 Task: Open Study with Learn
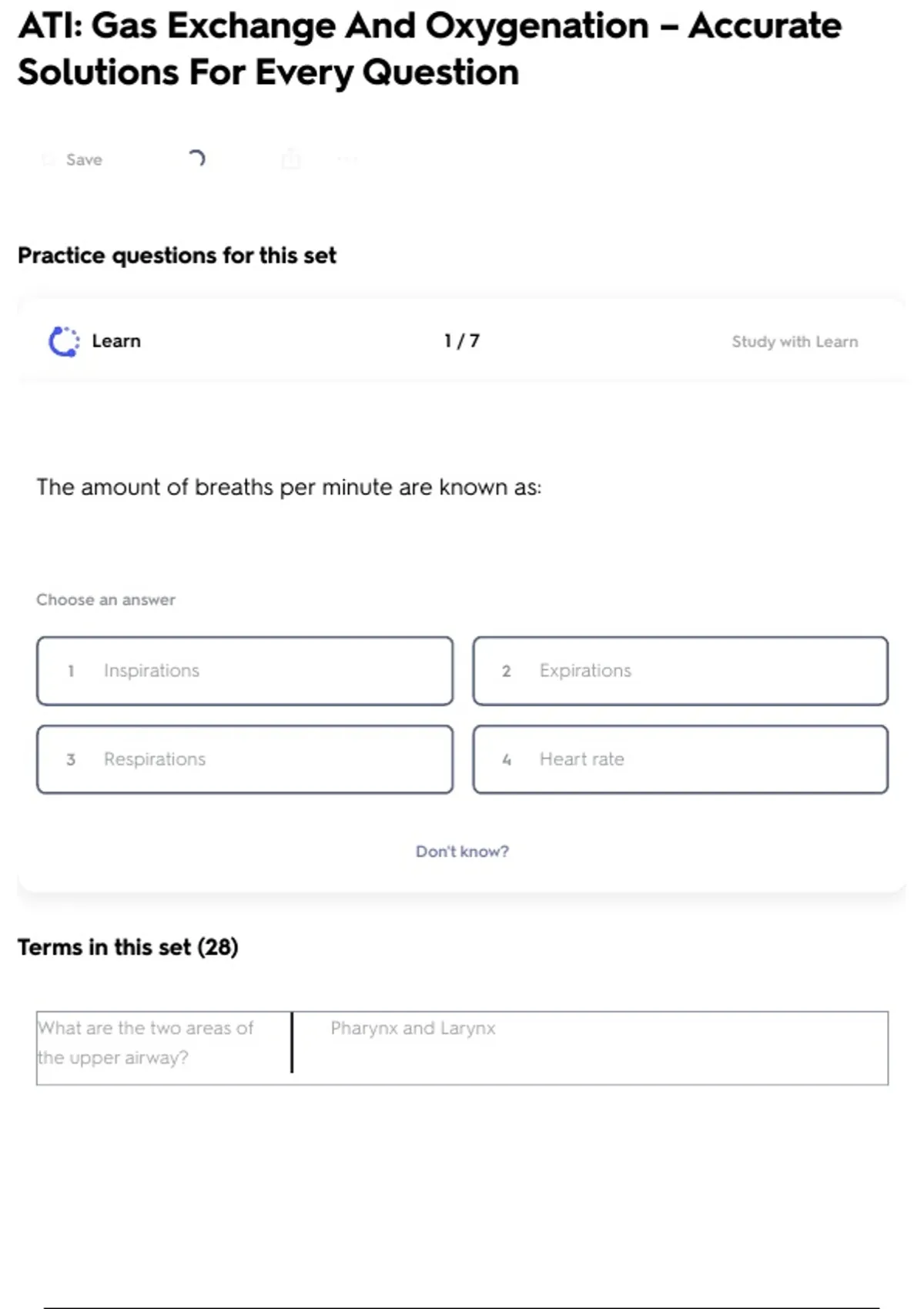tap(794, 342)
